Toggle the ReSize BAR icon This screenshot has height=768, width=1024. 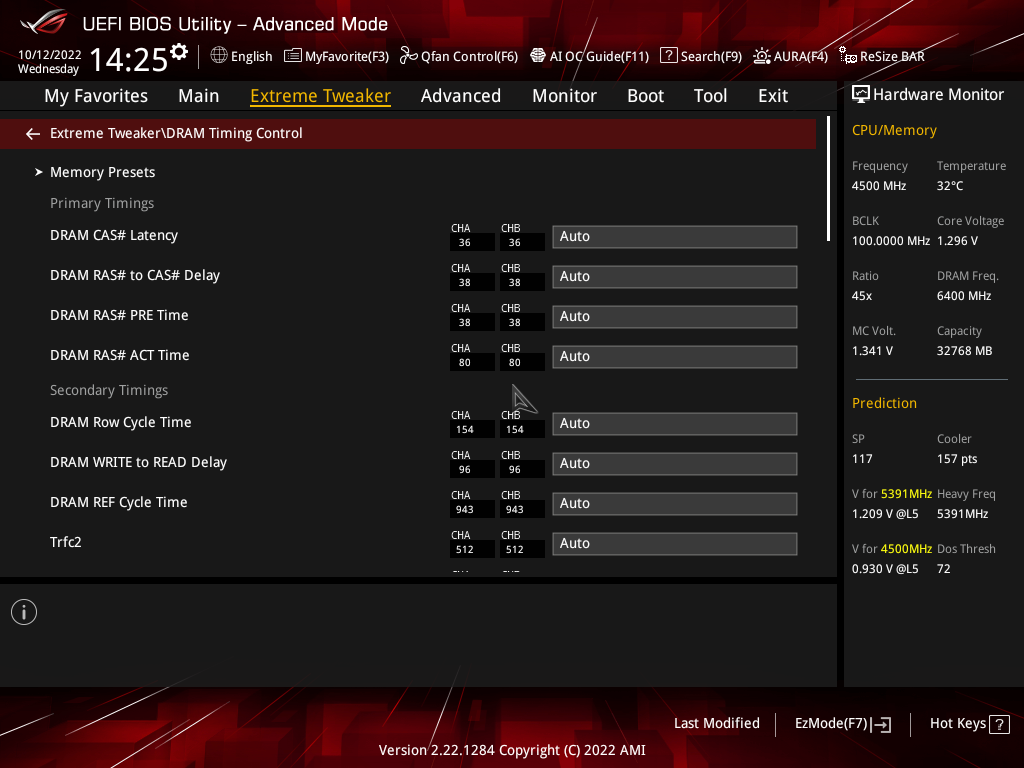point(848,56)
